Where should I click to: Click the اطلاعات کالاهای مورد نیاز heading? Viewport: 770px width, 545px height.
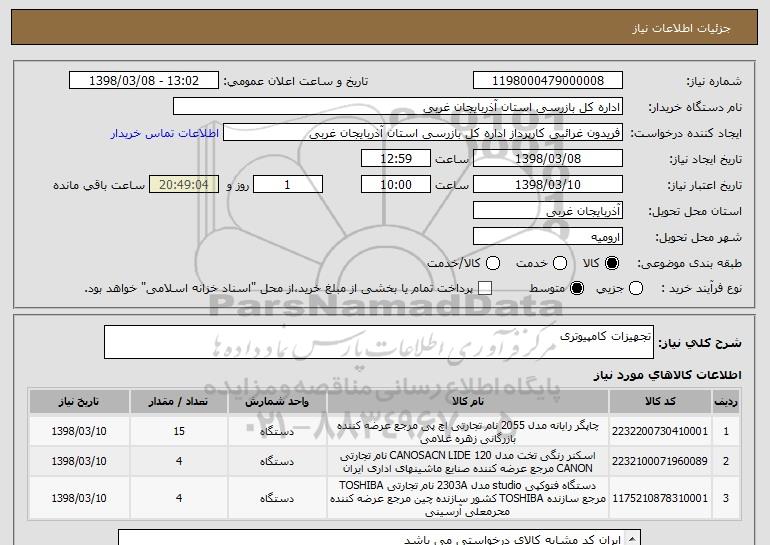668,375
